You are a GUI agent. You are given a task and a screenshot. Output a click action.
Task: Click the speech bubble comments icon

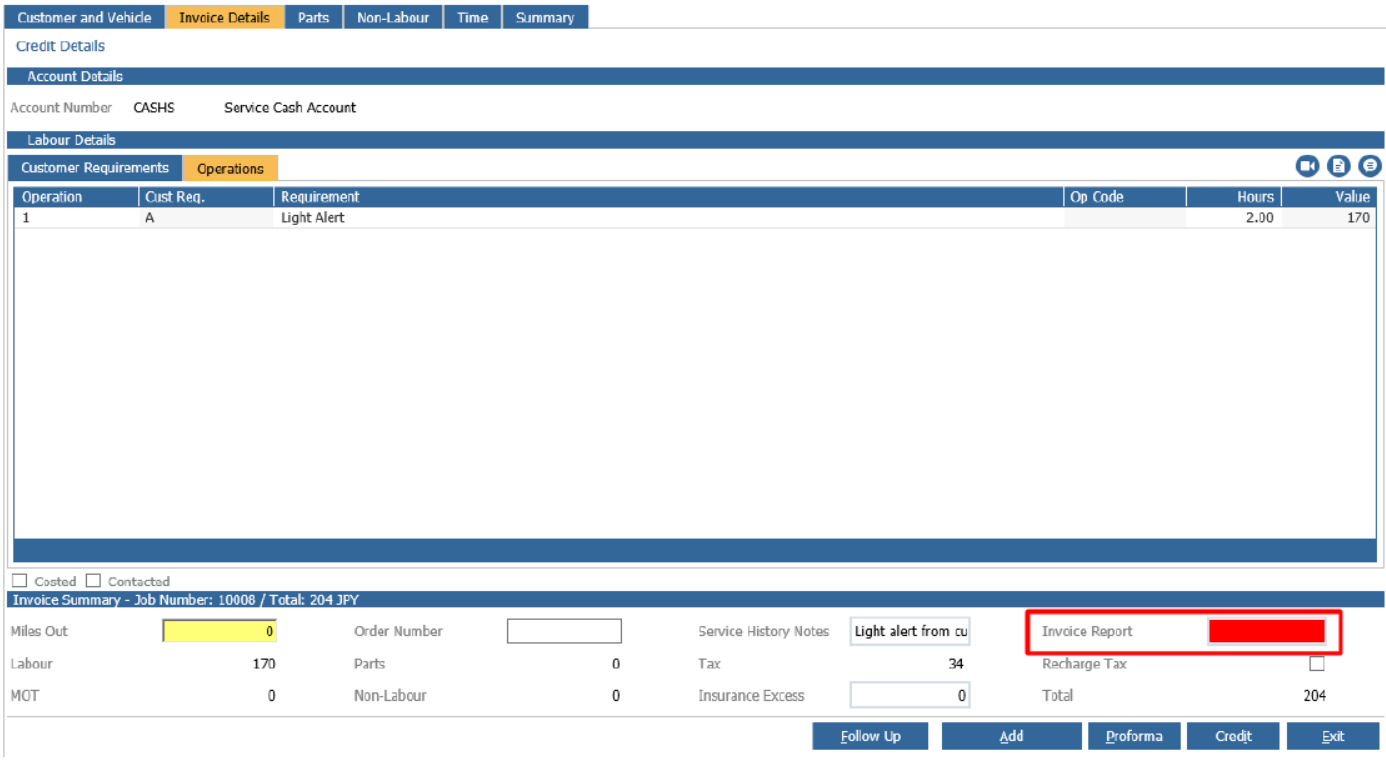[x=1370, y=167]
